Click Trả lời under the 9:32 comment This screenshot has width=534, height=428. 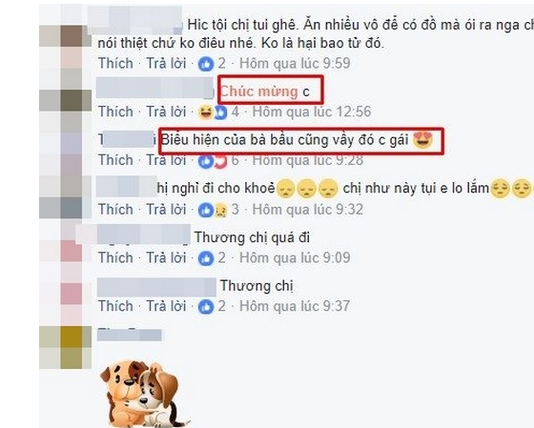(x=166, y=209)
